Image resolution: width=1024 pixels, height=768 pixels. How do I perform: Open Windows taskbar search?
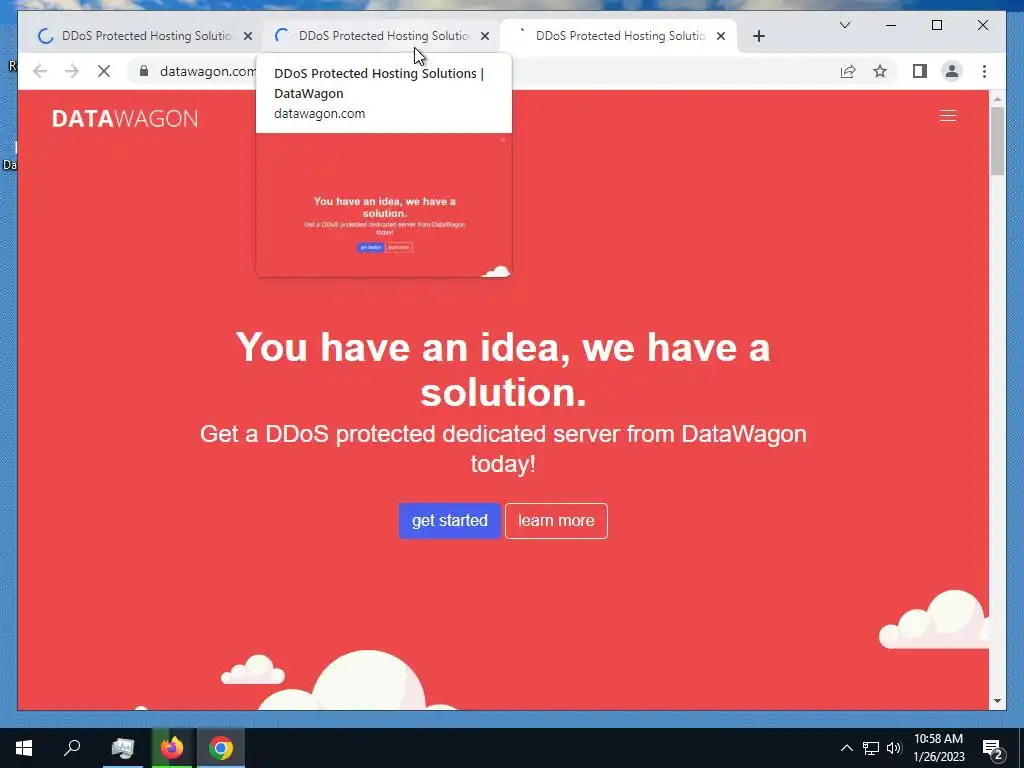[x=72, y=748]
